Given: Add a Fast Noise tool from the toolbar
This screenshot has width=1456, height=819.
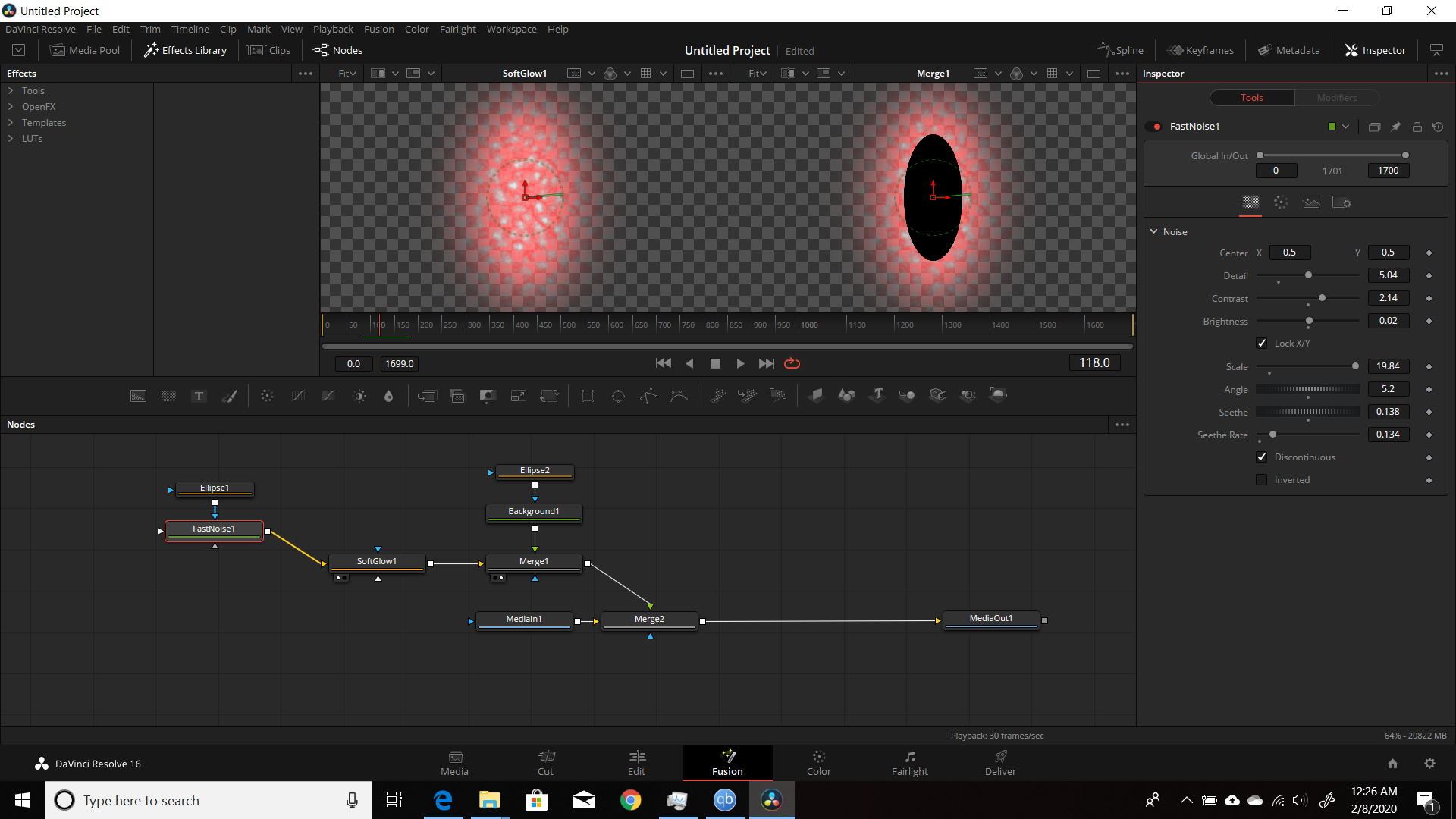Looking at the screenshot, I should [x=168, y=396].
